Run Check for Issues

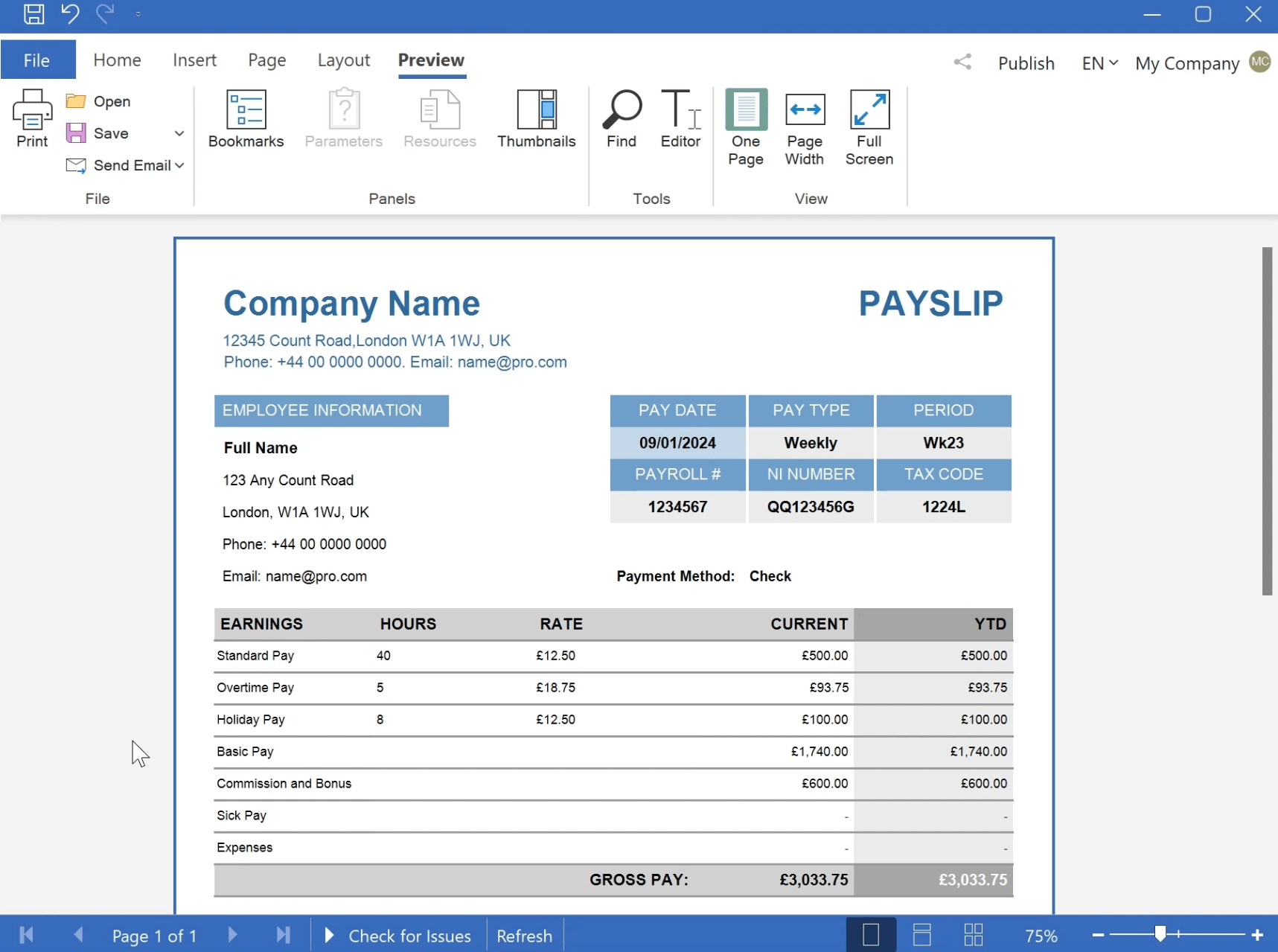click(399, 936)
